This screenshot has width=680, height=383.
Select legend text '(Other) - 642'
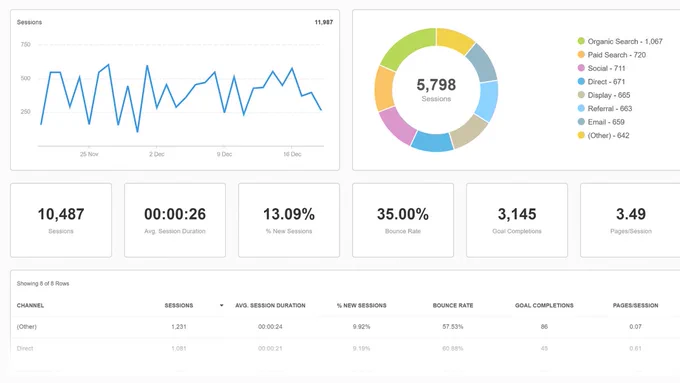608,135
